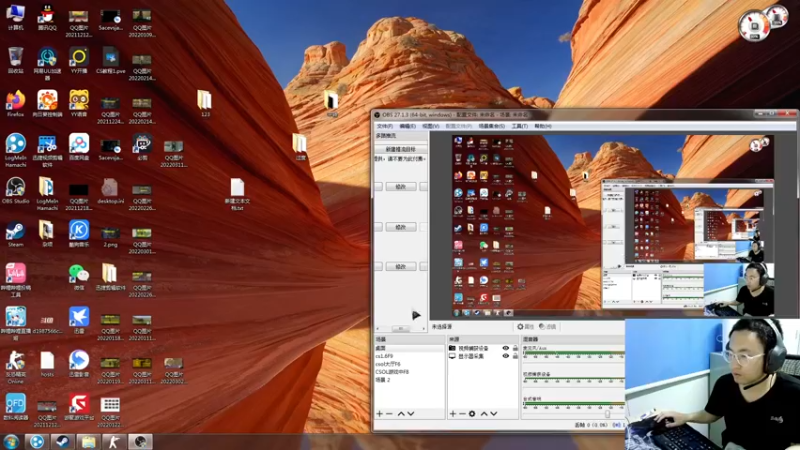Open the 迅捷视频剪辑软件 scissors icon
The image size is (800, 450).
coord(47,151)
